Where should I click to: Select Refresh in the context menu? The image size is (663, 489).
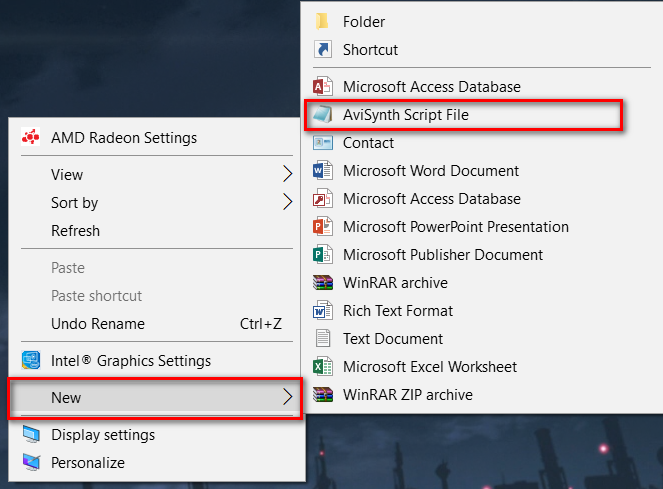pyautogui.click(x=75, y=230)
